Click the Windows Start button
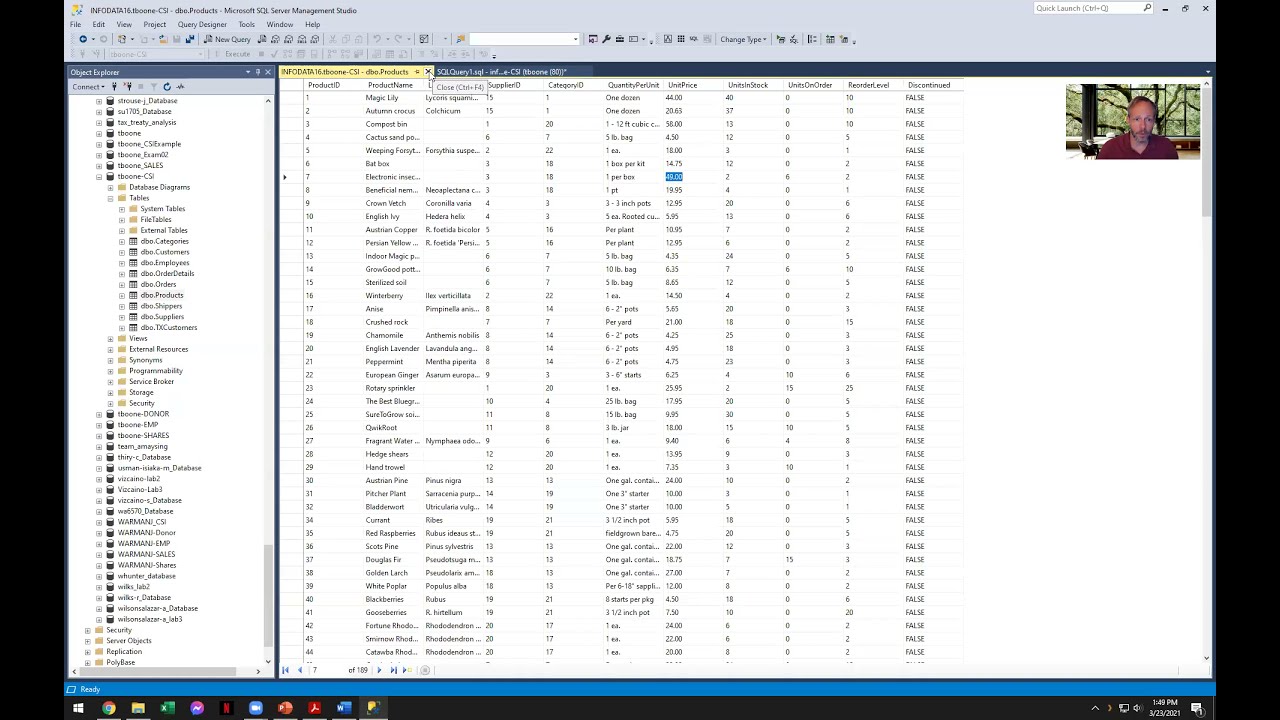 point(78,708)
